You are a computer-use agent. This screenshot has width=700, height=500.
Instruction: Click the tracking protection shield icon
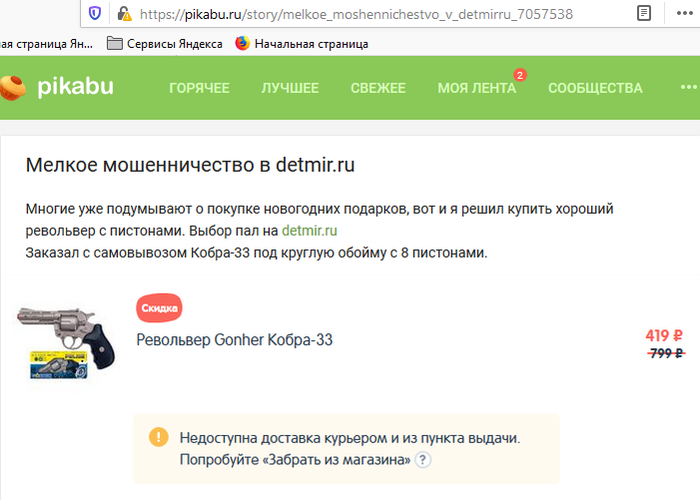(x=95, y=14)
